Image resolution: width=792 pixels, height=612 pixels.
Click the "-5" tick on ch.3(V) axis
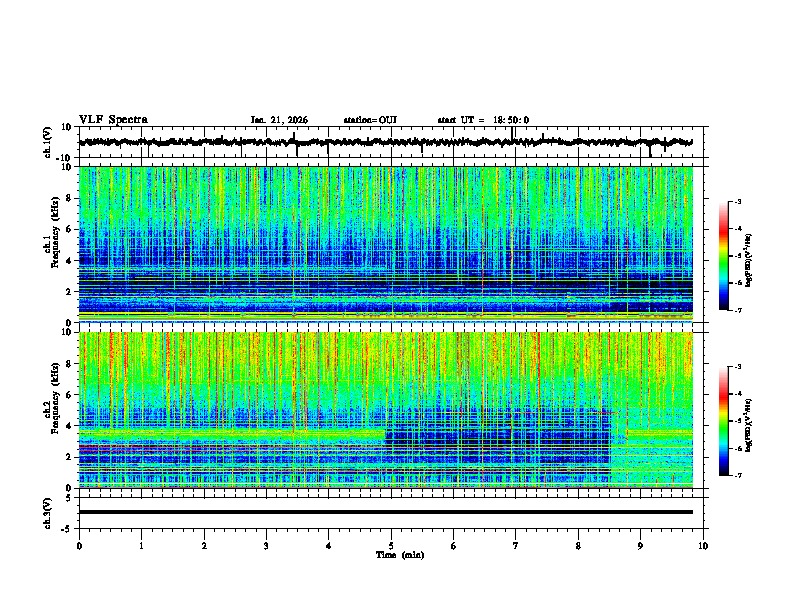point(68,529)
